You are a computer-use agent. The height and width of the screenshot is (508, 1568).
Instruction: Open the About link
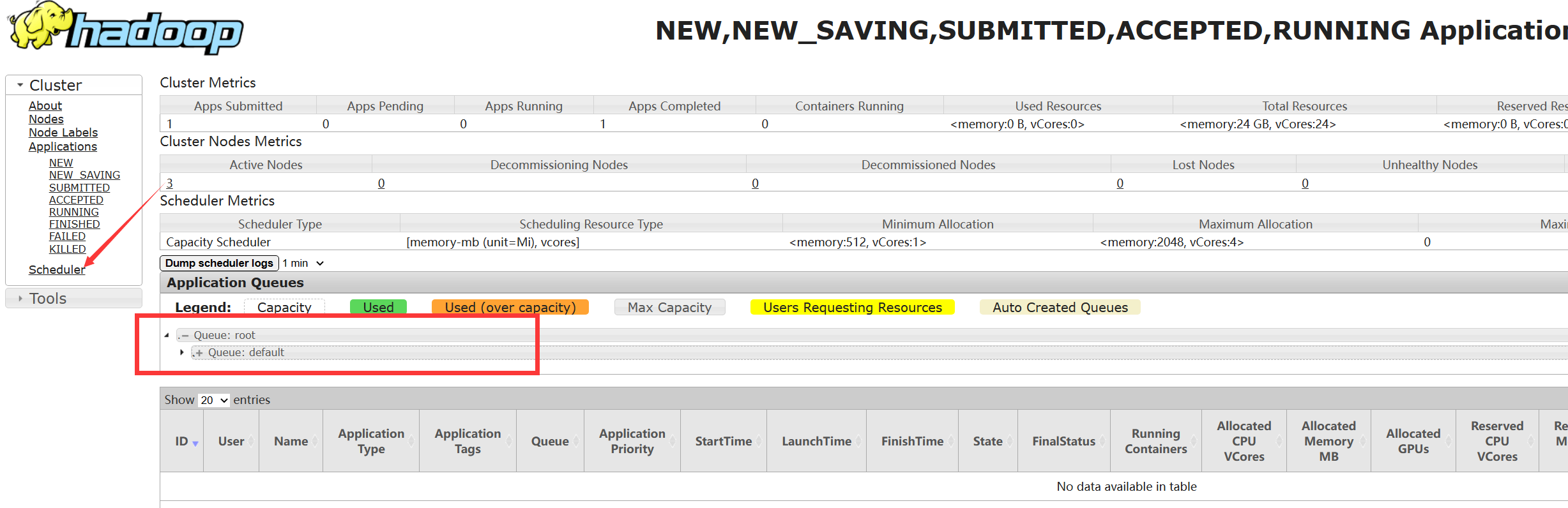click(45, 105)
